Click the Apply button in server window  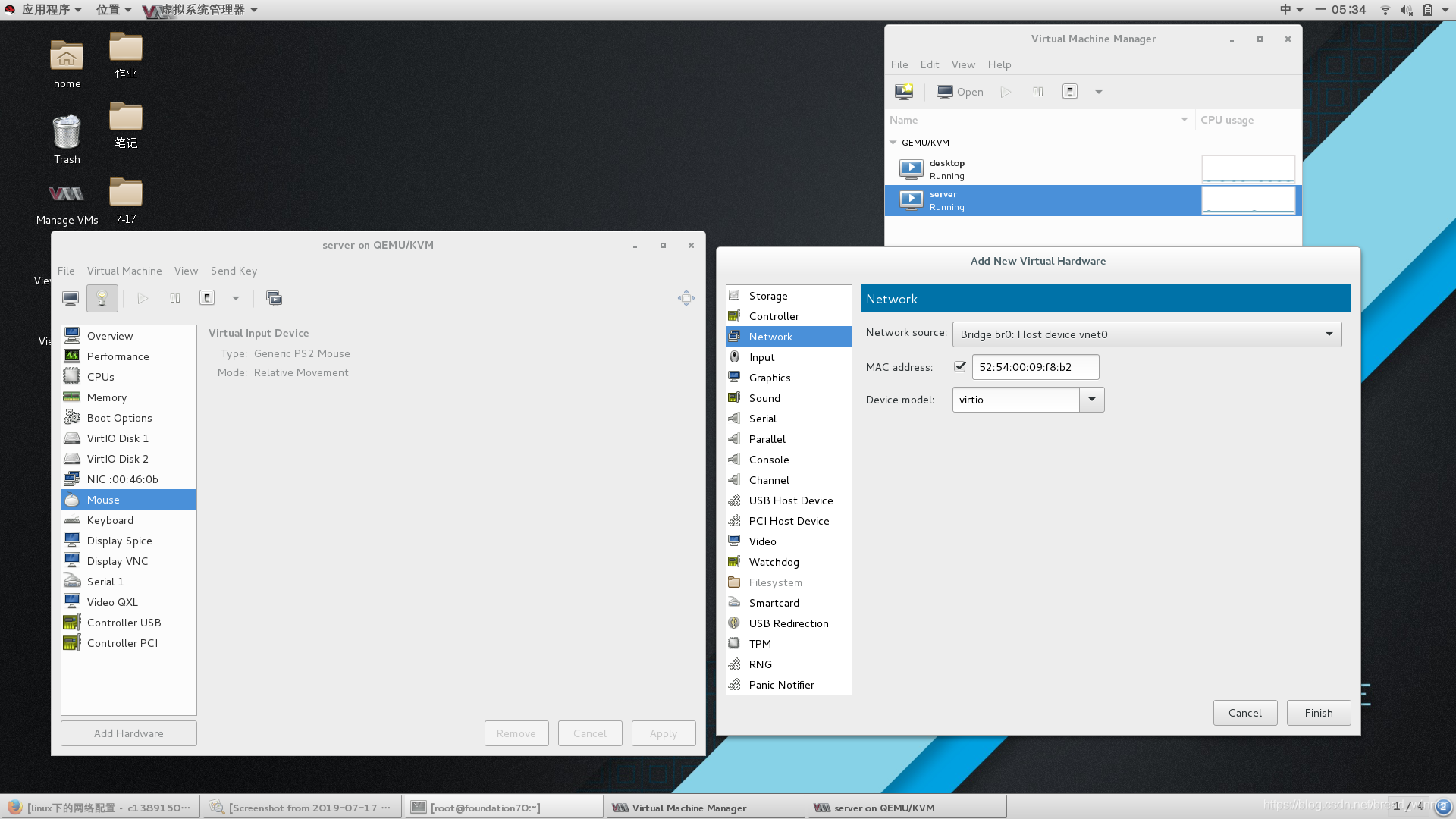click(x=663, y=733)
